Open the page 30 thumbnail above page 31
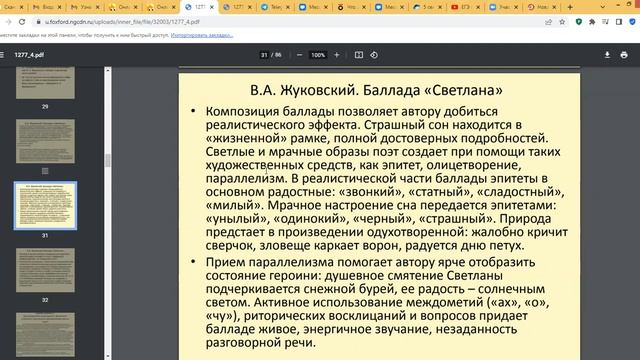Image resolution: width=640 pixels, height=360 pixels. point(45,141)
